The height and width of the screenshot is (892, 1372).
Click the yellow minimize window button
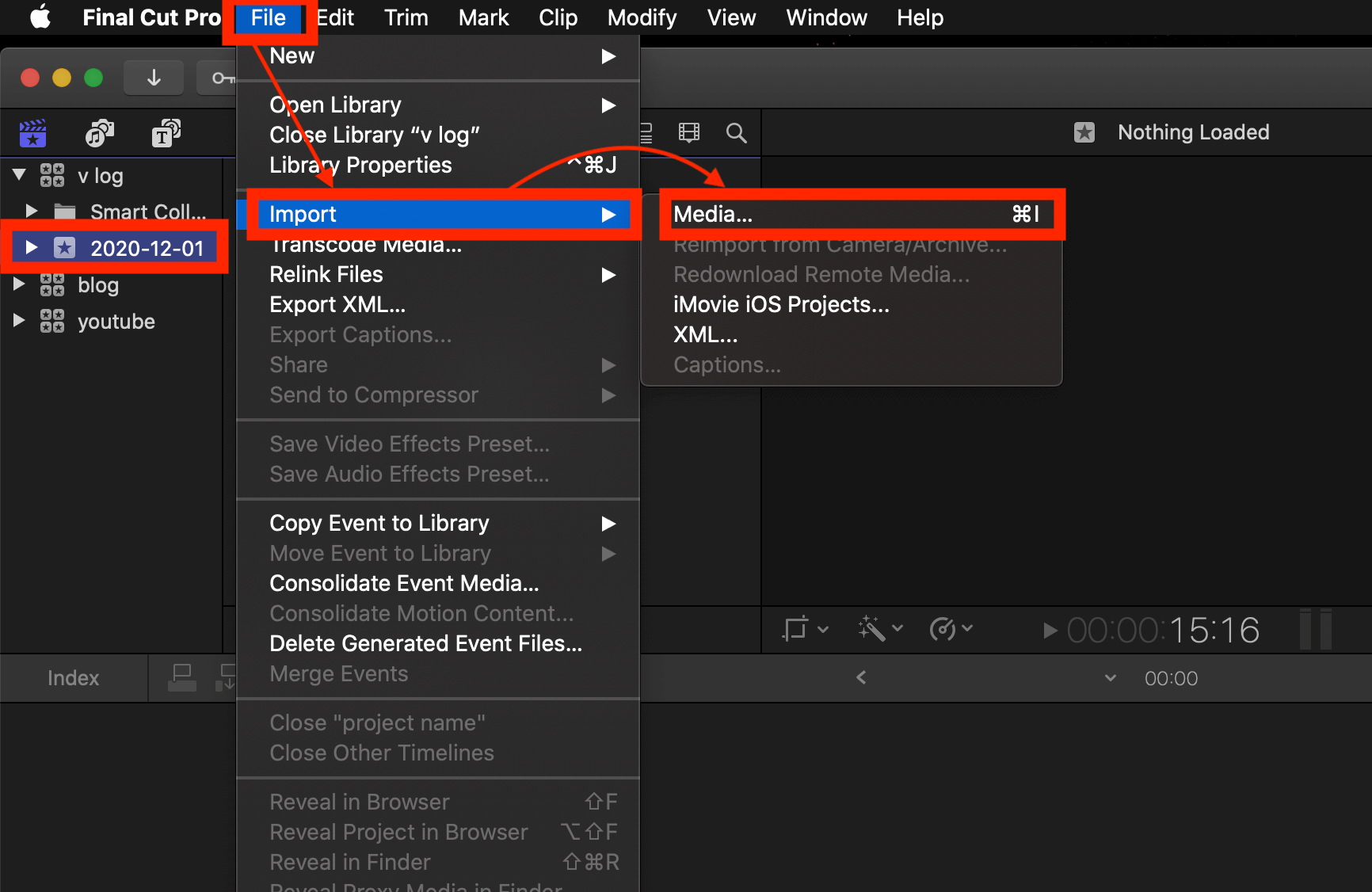pos(62,78)
